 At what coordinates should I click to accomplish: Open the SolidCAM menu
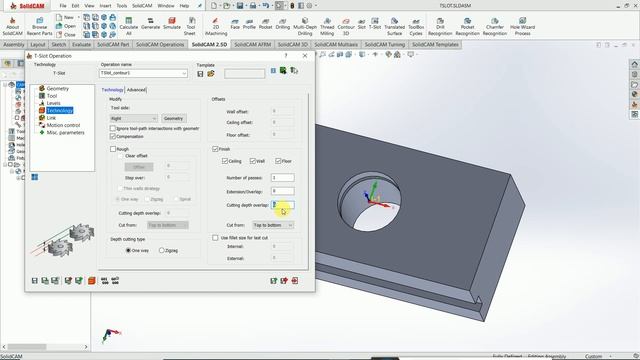(x=142, y=6)
